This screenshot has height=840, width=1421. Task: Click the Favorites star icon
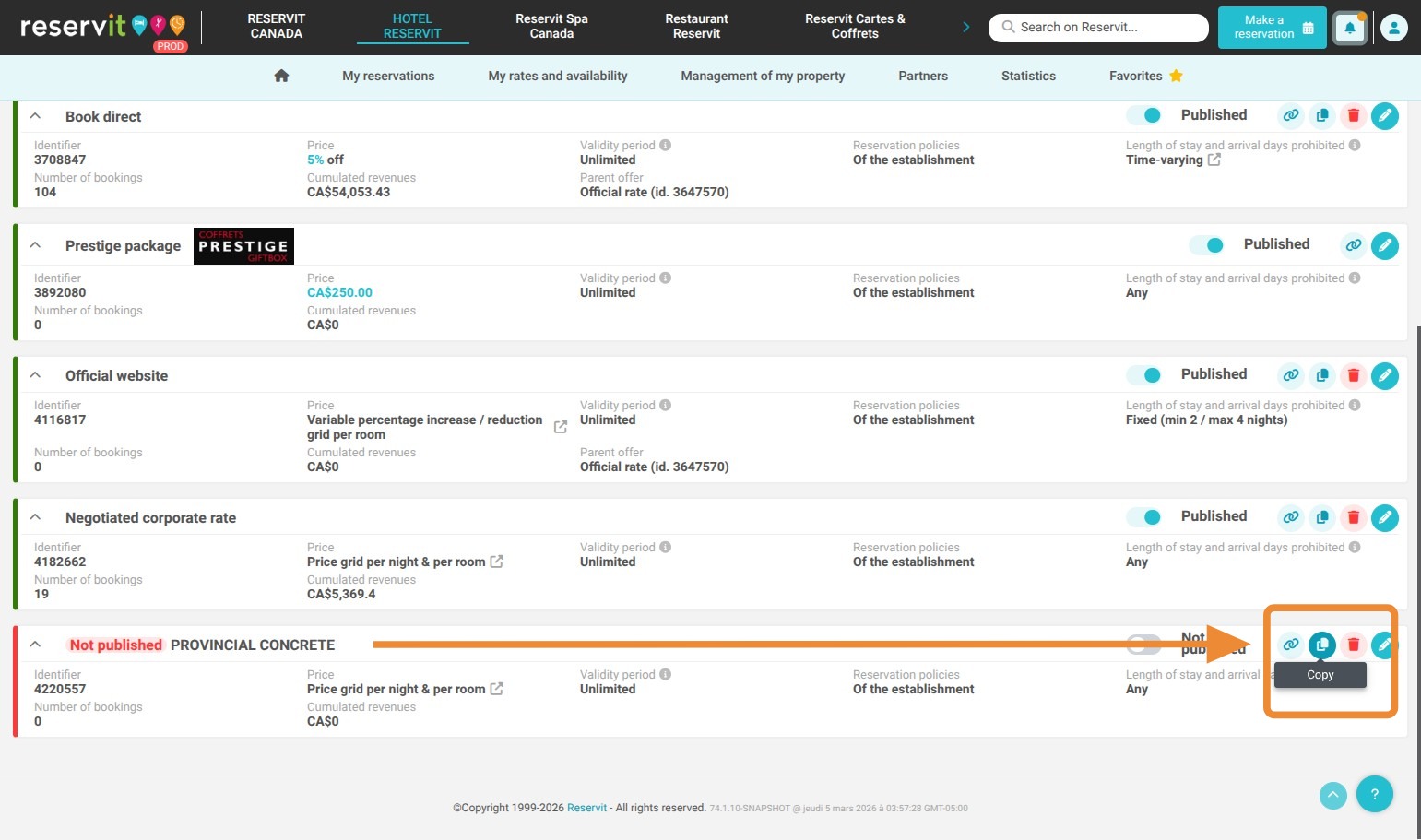1176,76
